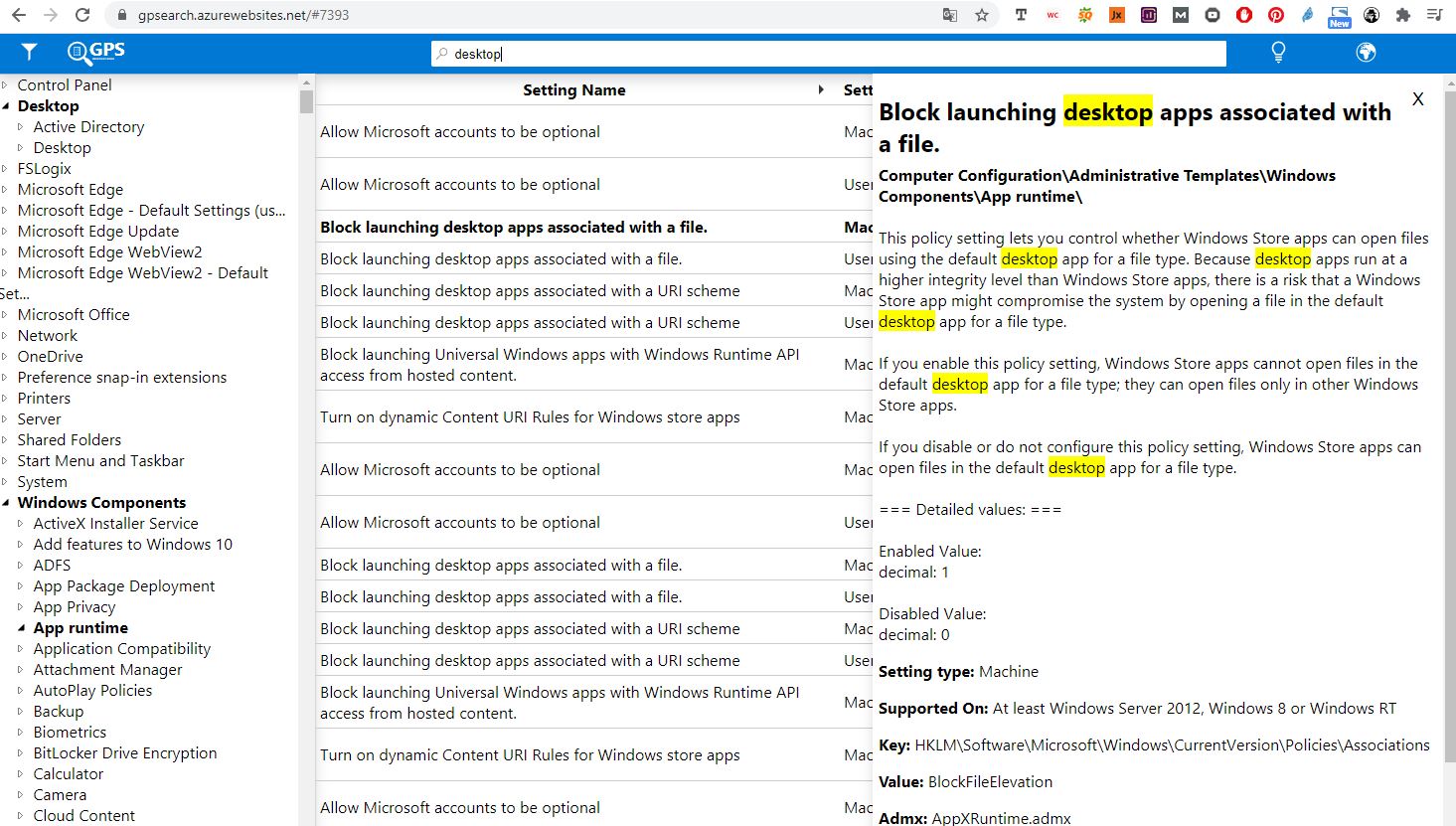Image resolution: width=1456 pixels, height=826 pixels.
Task: Click the Opera-style red O extension icon
Action: (x=1244, y=15)
